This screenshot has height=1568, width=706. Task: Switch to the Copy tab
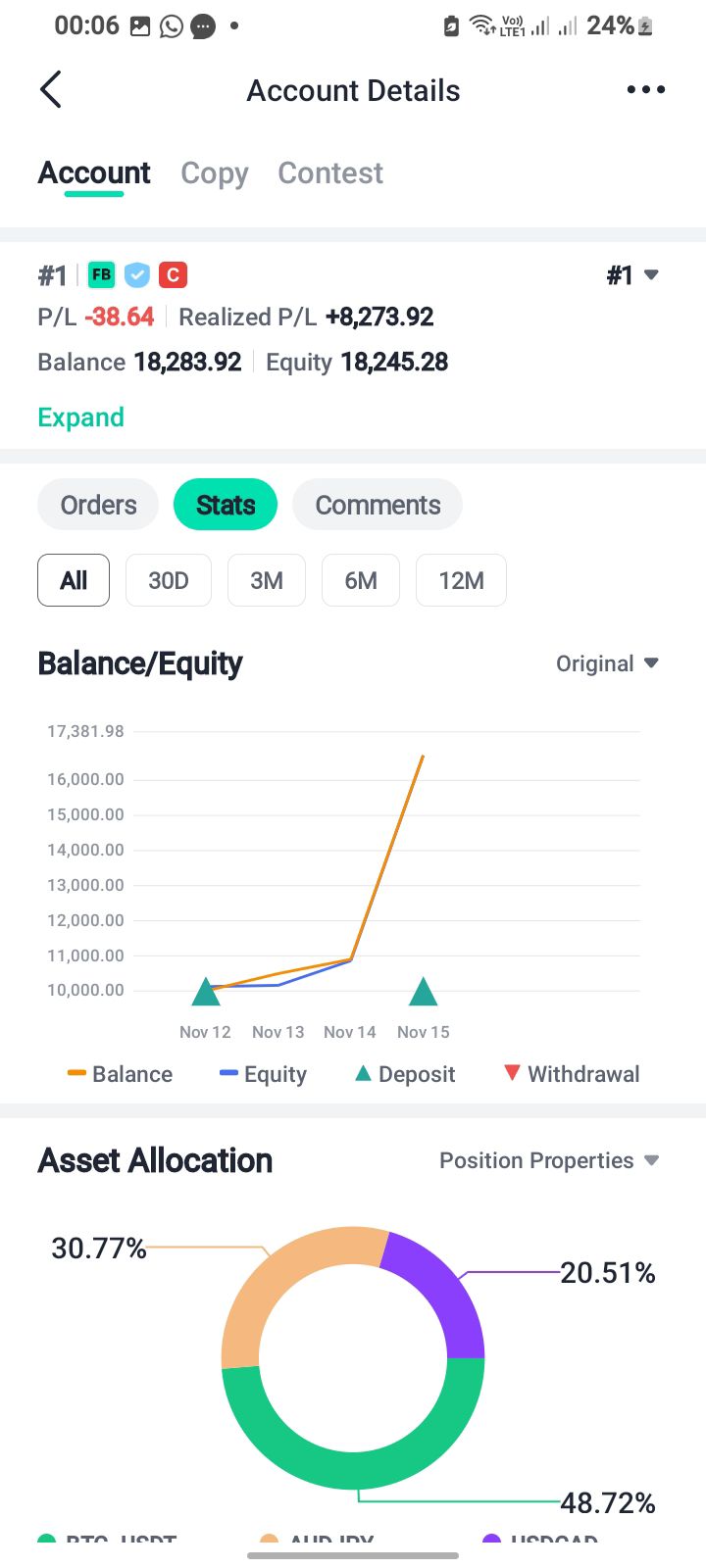215,173
